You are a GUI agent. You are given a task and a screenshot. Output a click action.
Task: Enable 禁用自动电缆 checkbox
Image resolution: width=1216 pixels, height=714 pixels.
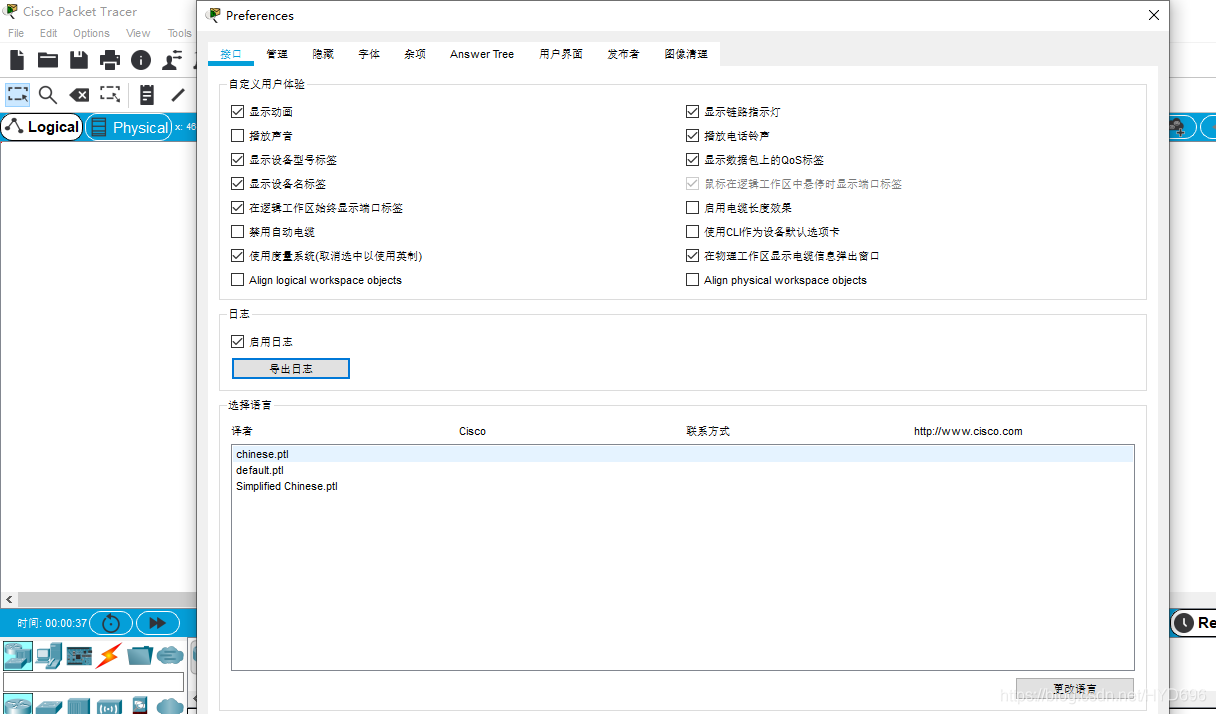pos(237,232)
